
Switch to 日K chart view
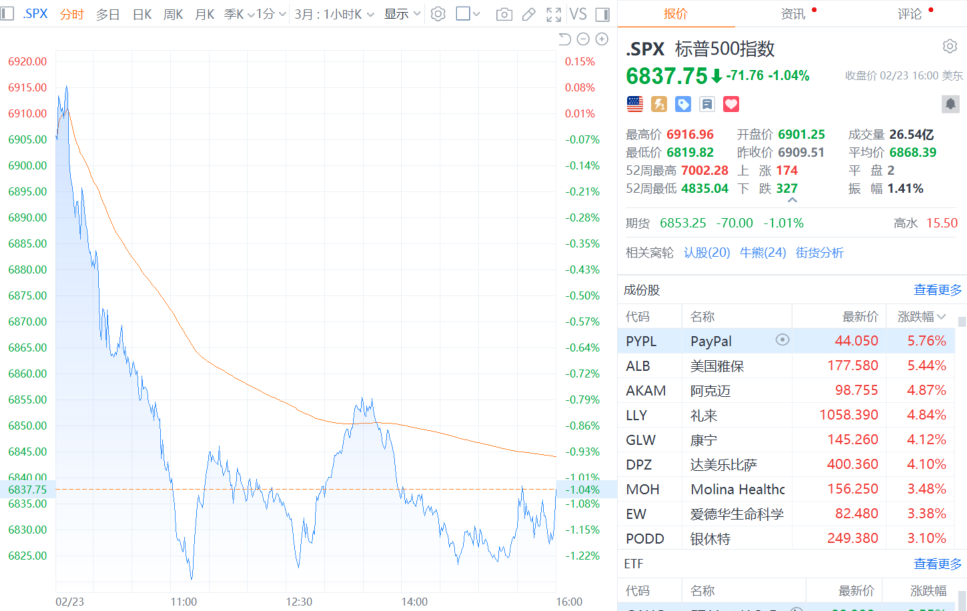click(x=142, y=14)
